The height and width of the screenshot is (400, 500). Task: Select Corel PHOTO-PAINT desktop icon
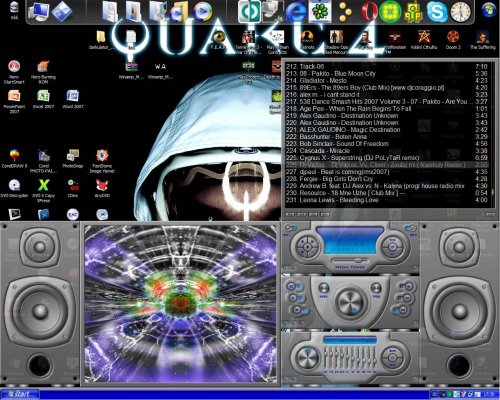point(43,161)
